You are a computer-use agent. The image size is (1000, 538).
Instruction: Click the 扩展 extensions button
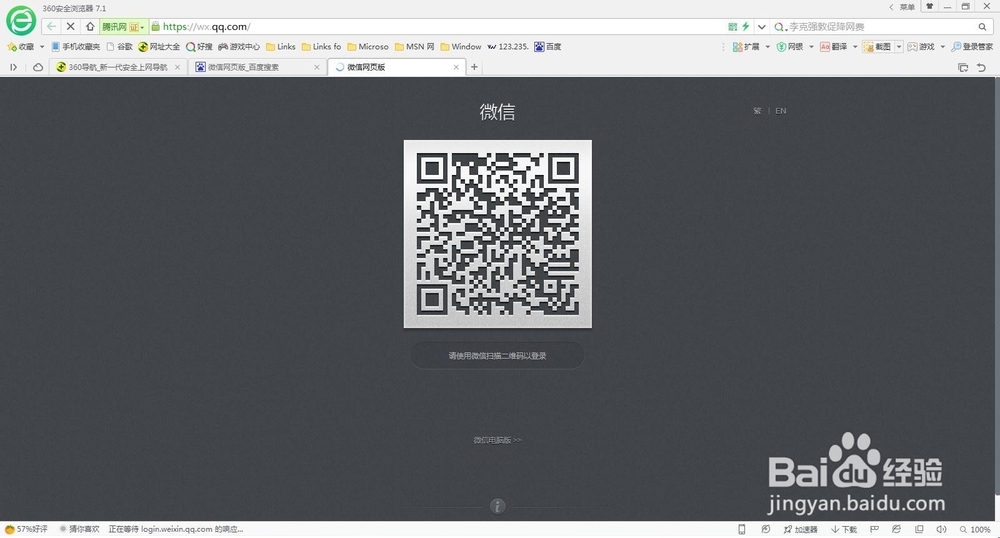pyautogui.click(x=746, y=47)
